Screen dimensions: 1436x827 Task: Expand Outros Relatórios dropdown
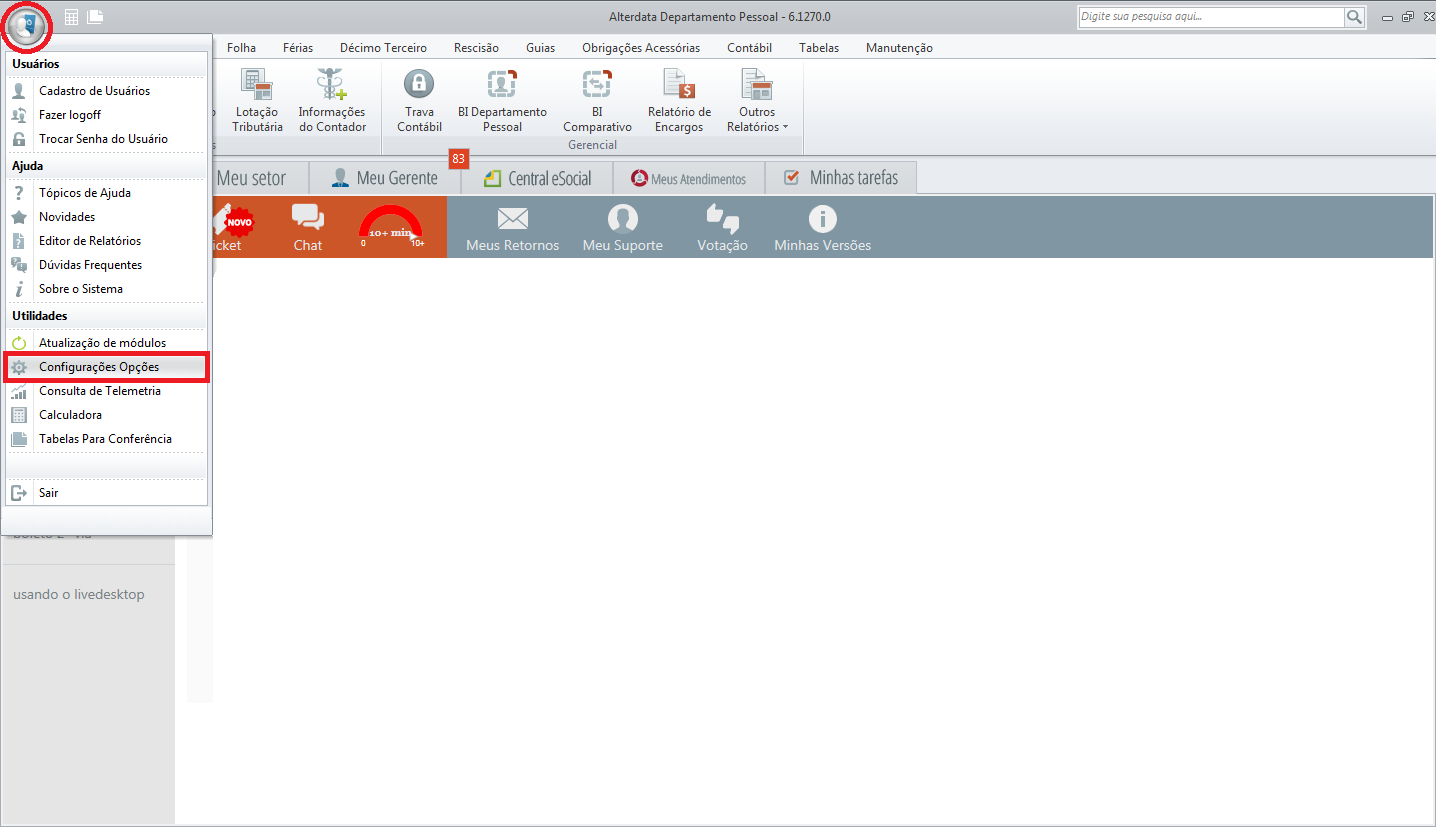tap(757, 100)
